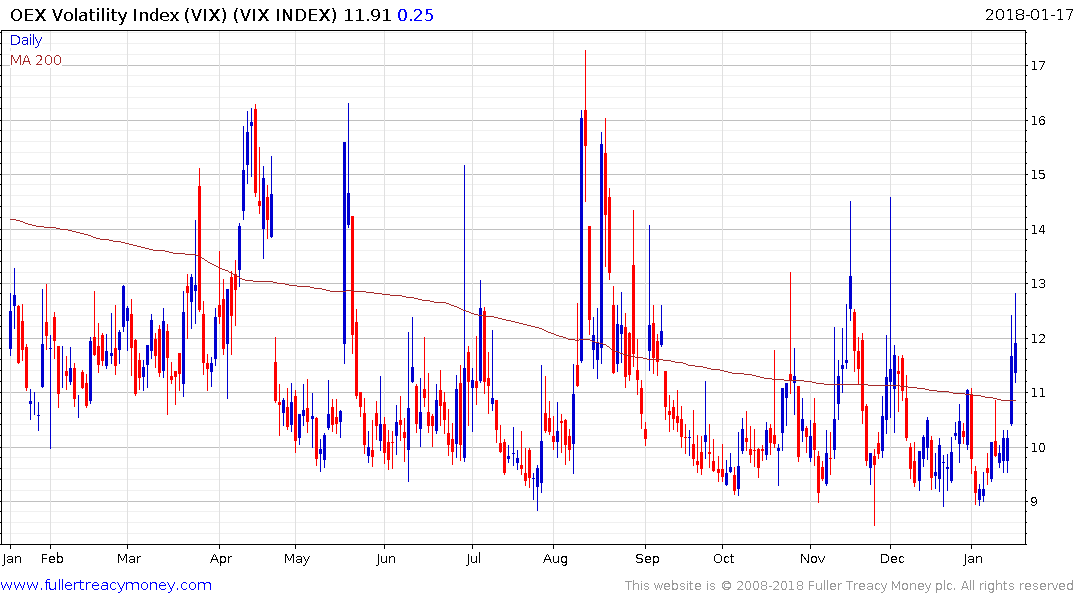Screen dimensions: 1075x600
Task: Select the Nov month label on the time axis
Action: pos(812,559)
